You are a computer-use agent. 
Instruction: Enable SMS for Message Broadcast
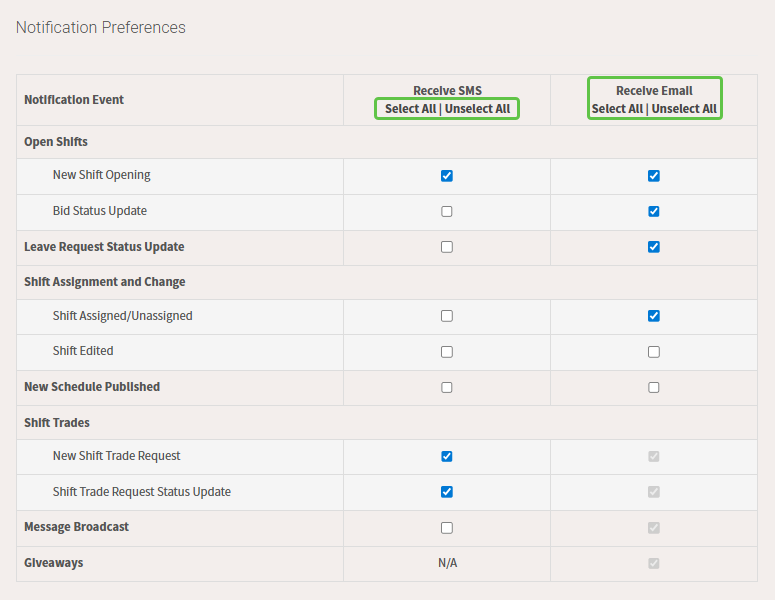point(447,528)
